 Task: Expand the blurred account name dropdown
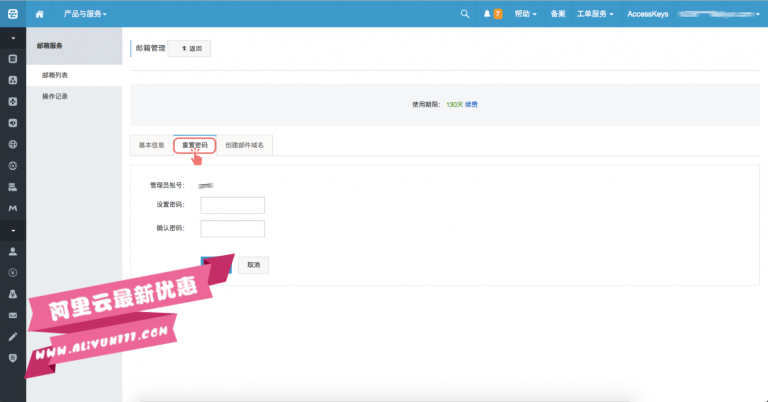(719, 14)
